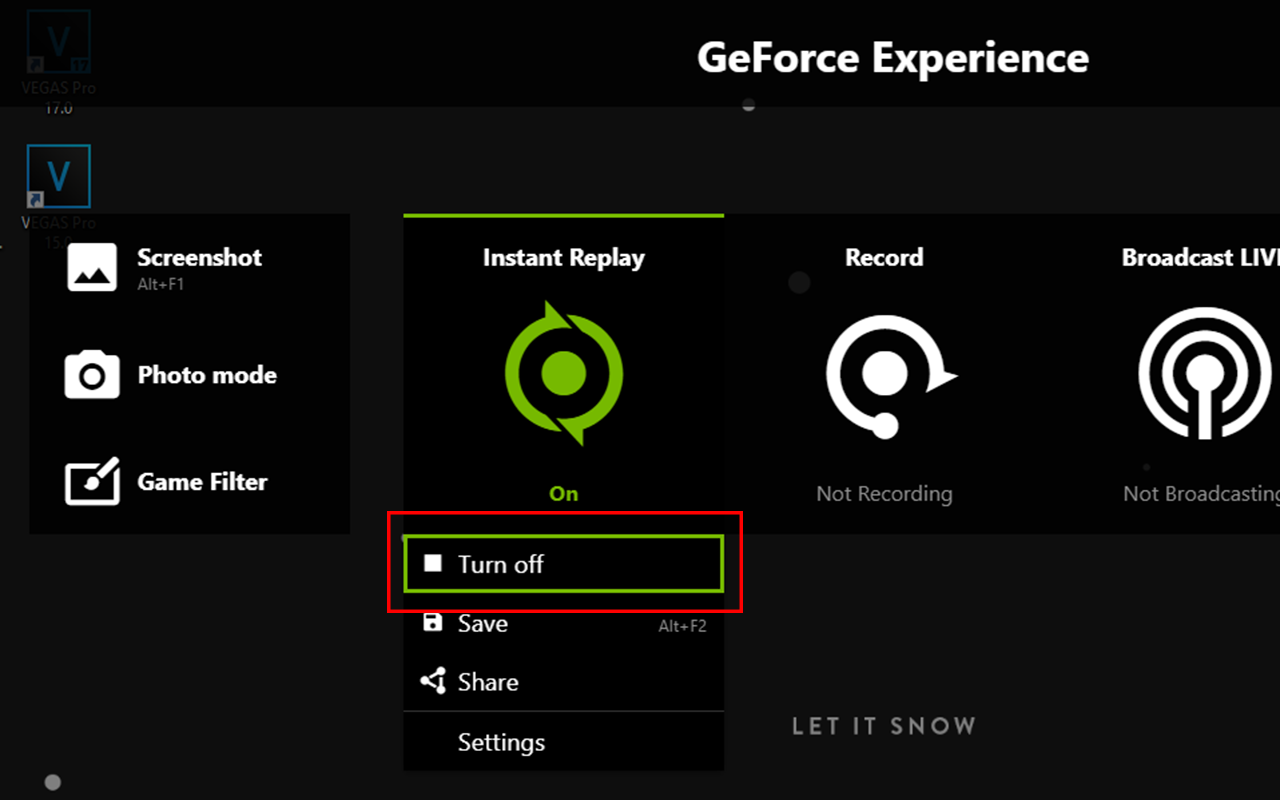The height and width of the screenshot is (800, 1280).
Task: Select the Share menu entry text
Action: pos(488,682)
